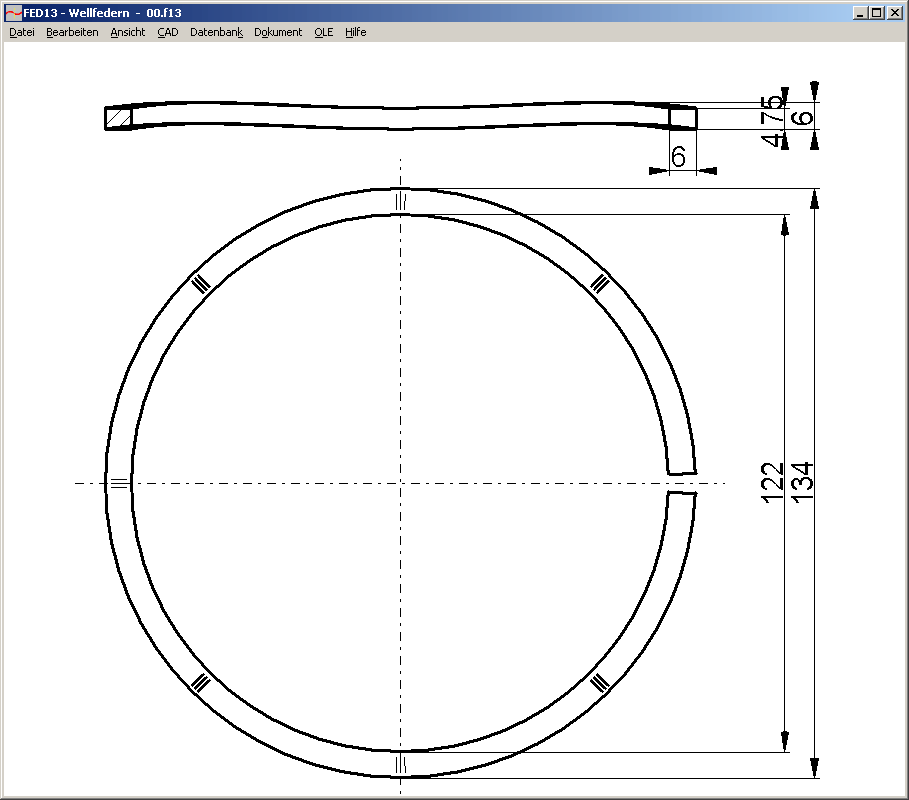This screenshot has height=800, width=909.
Task: Maximize the FED13 Wellfedern window
Action: click(876, 13)
